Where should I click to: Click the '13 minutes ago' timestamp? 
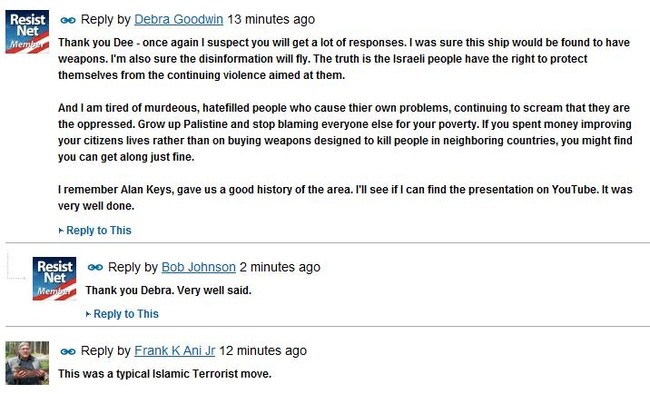coord(271,19)
